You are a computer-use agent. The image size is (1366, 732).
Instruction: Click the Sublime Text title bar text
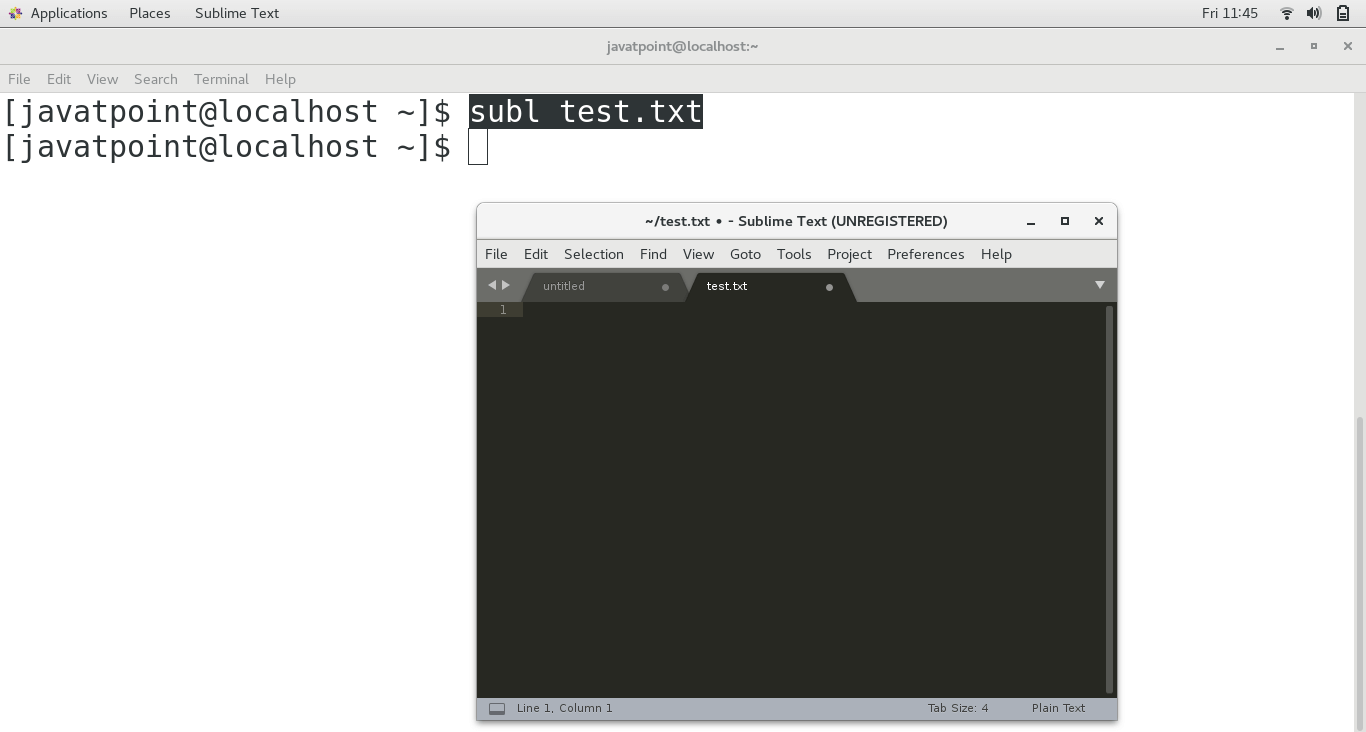pos(796,221)
